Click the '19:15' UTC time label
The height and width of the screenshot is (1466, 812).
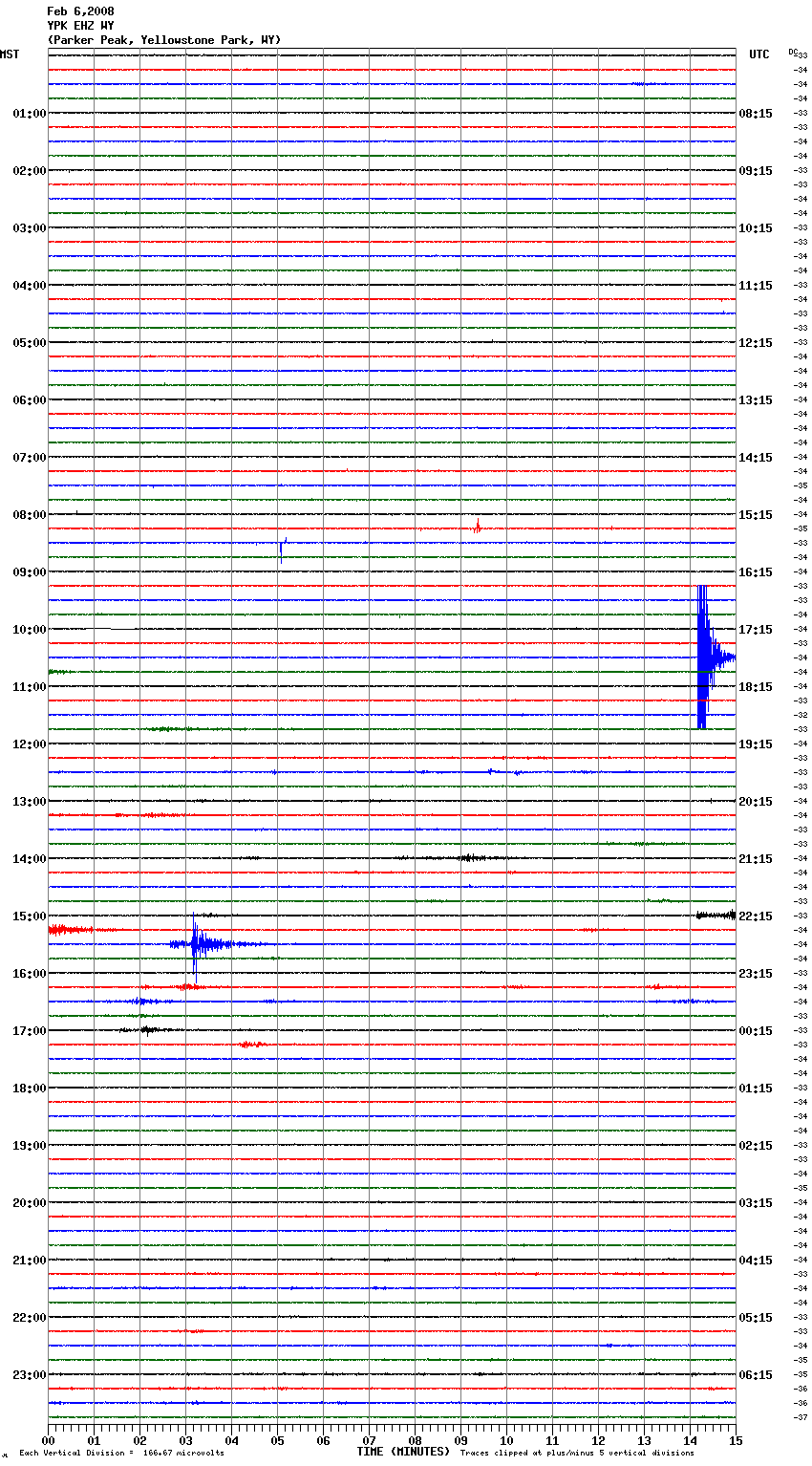pyautogui.click(x=756, y=744)
